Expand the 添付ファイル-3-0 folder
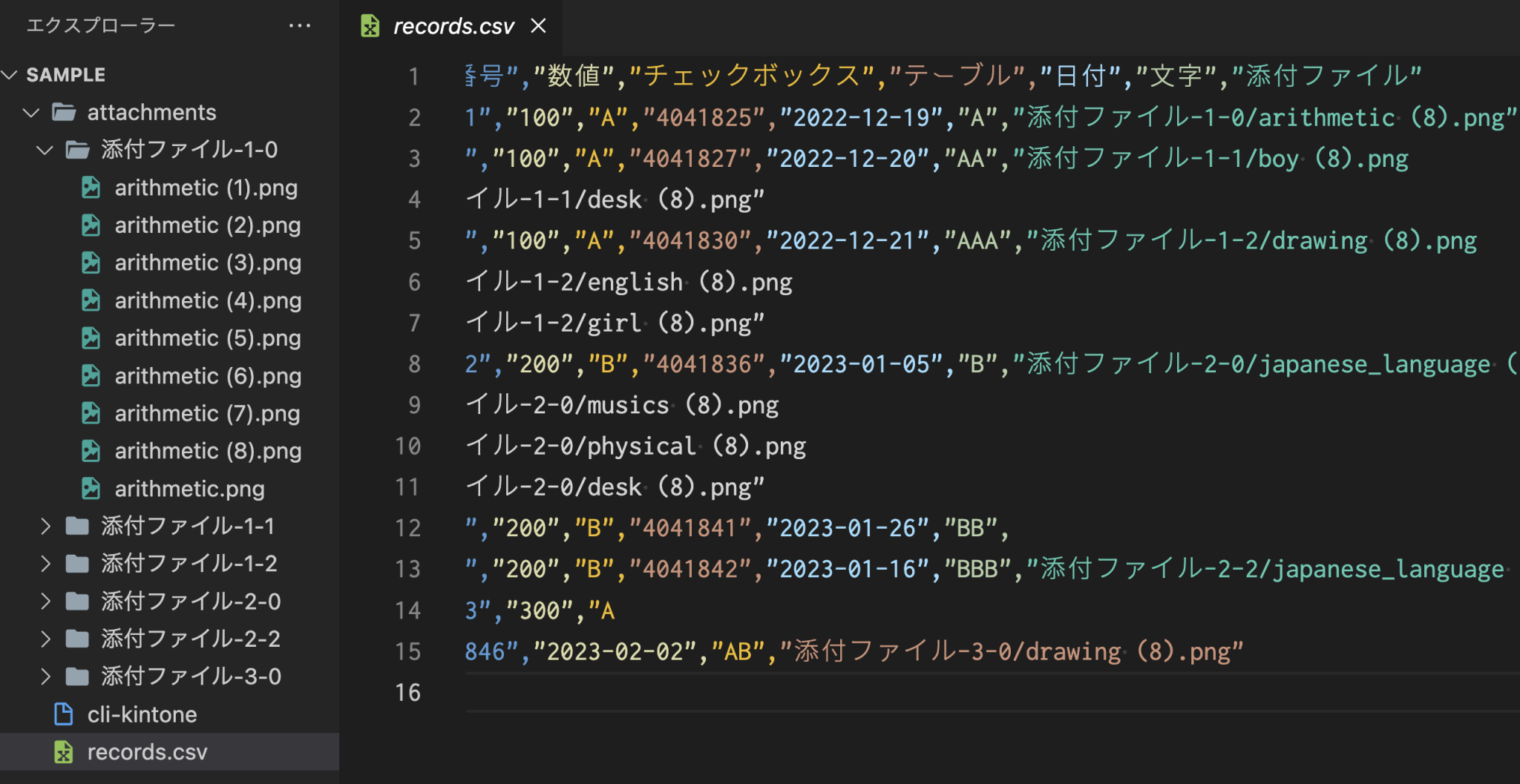1520x784 pixels. pos(45,676)
